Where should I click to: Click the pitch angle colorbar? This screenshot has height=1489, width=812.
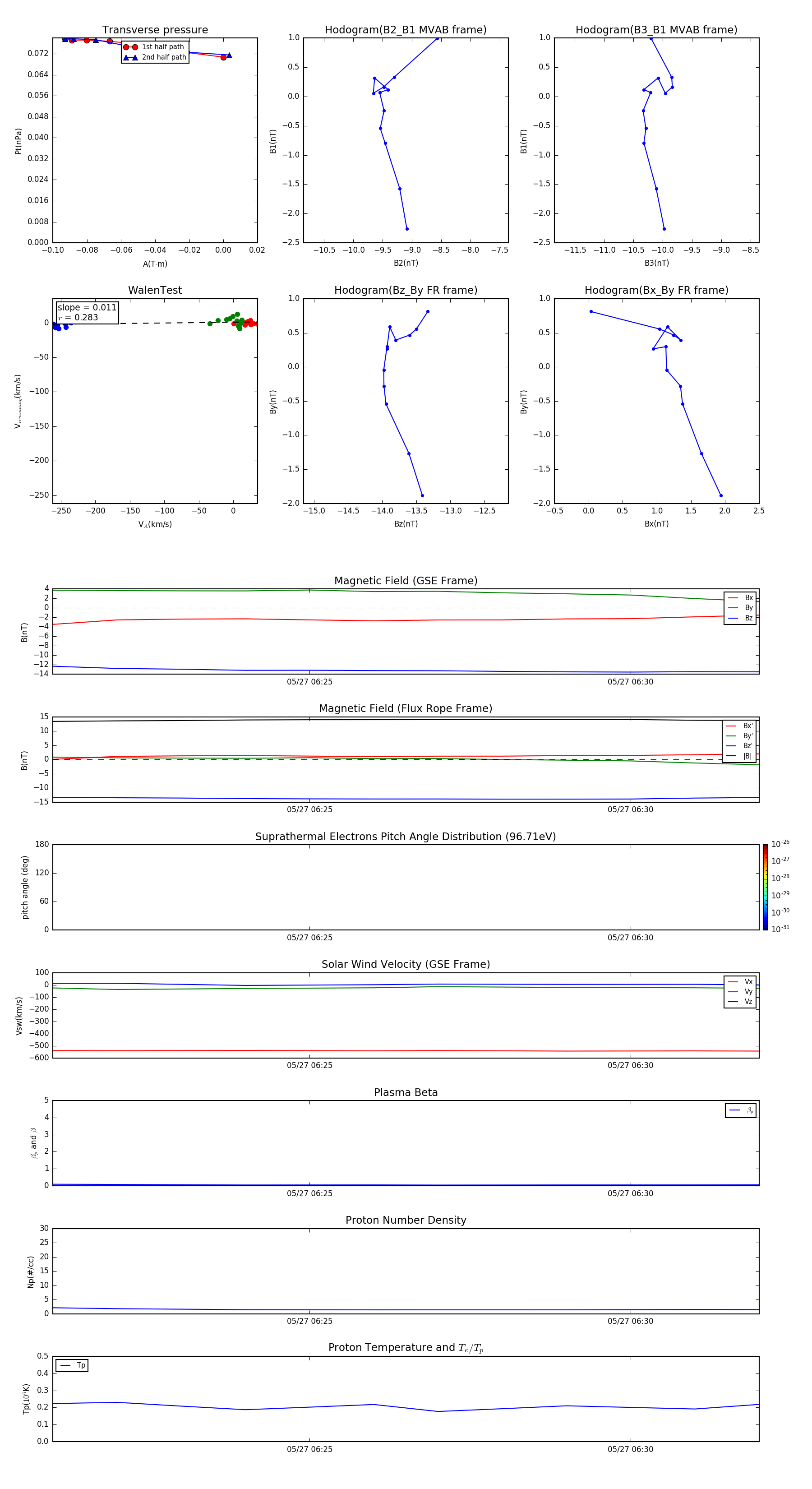point(765,887)
